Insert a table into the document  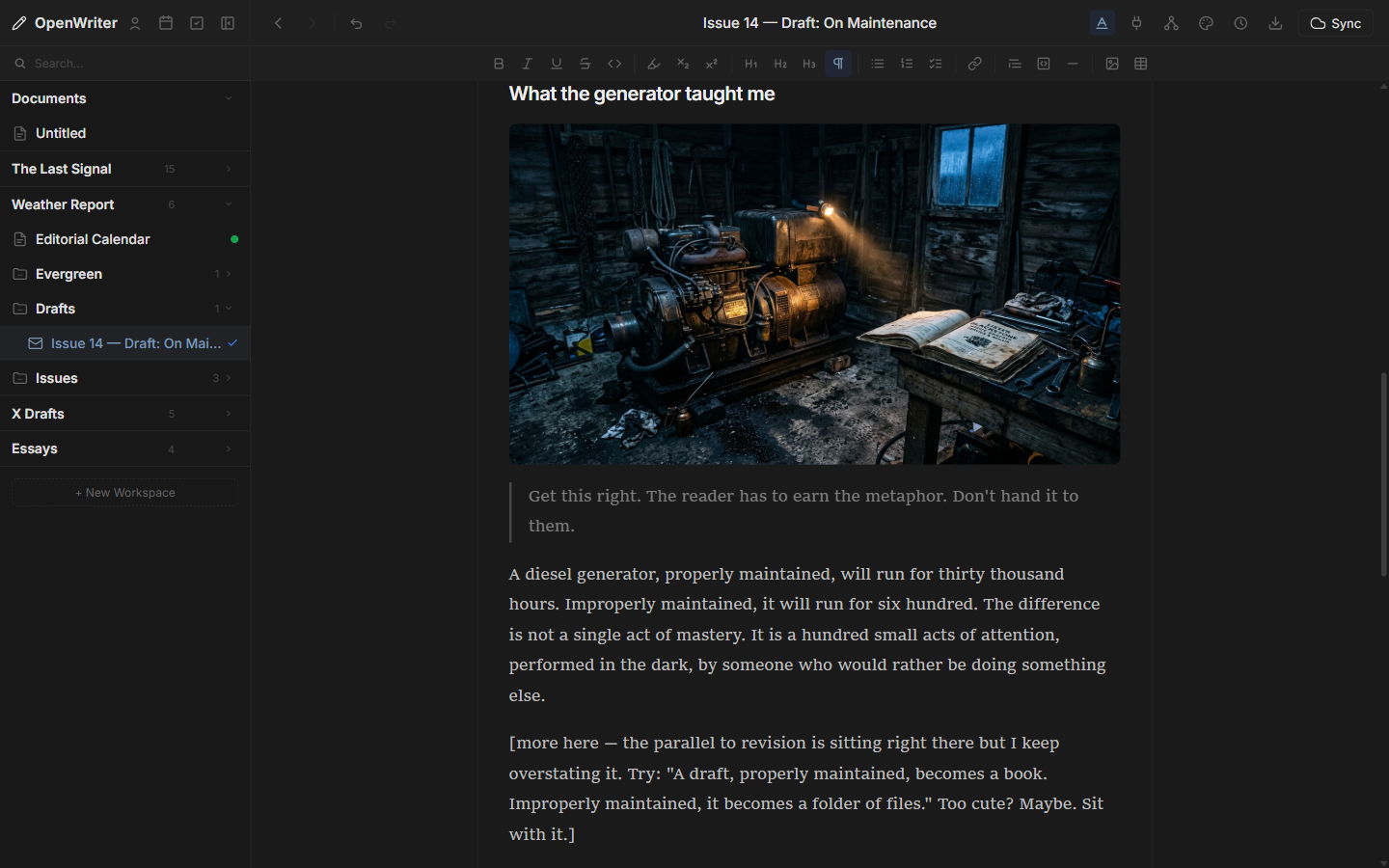point(1141,63)
